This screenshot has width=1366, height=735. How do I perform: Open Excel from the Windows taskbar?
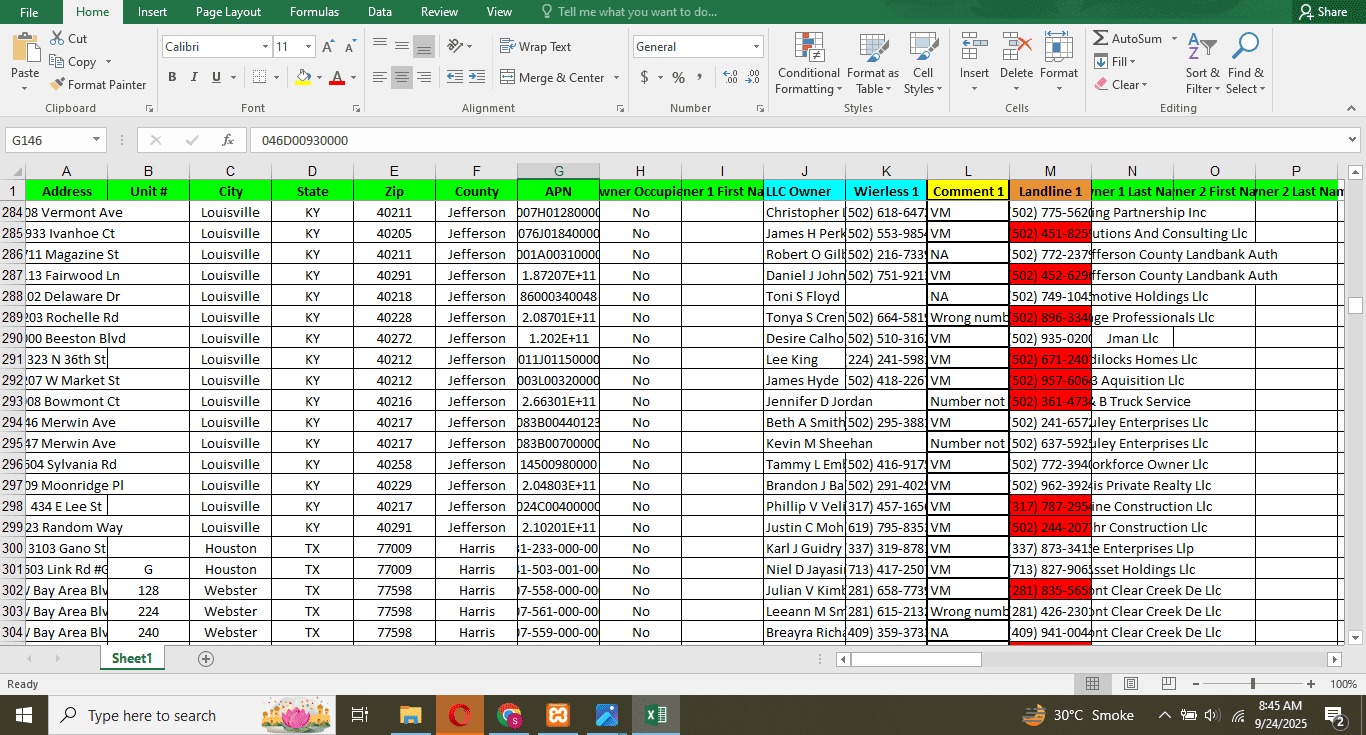[656, 715]
